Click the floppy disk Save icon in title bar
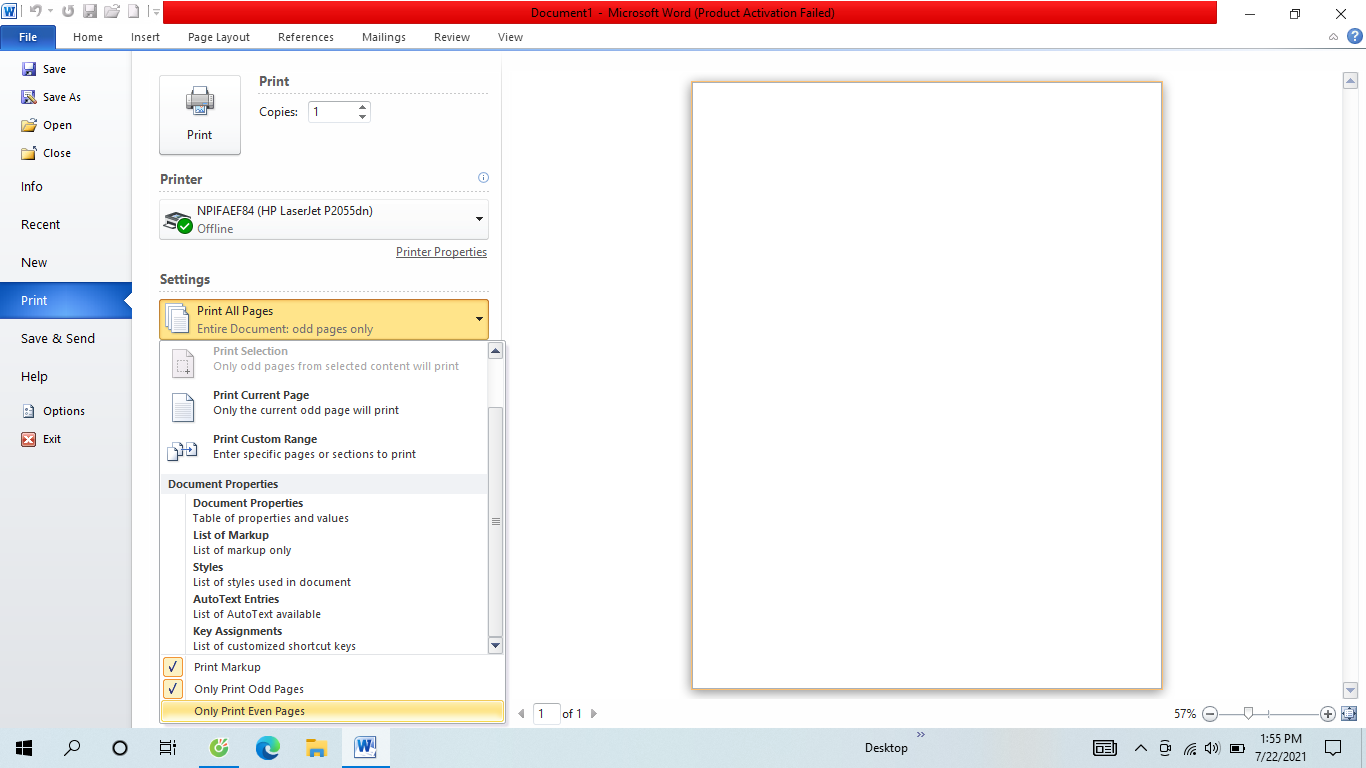Viewport: 1366px width, 768px height. (90, 12)
